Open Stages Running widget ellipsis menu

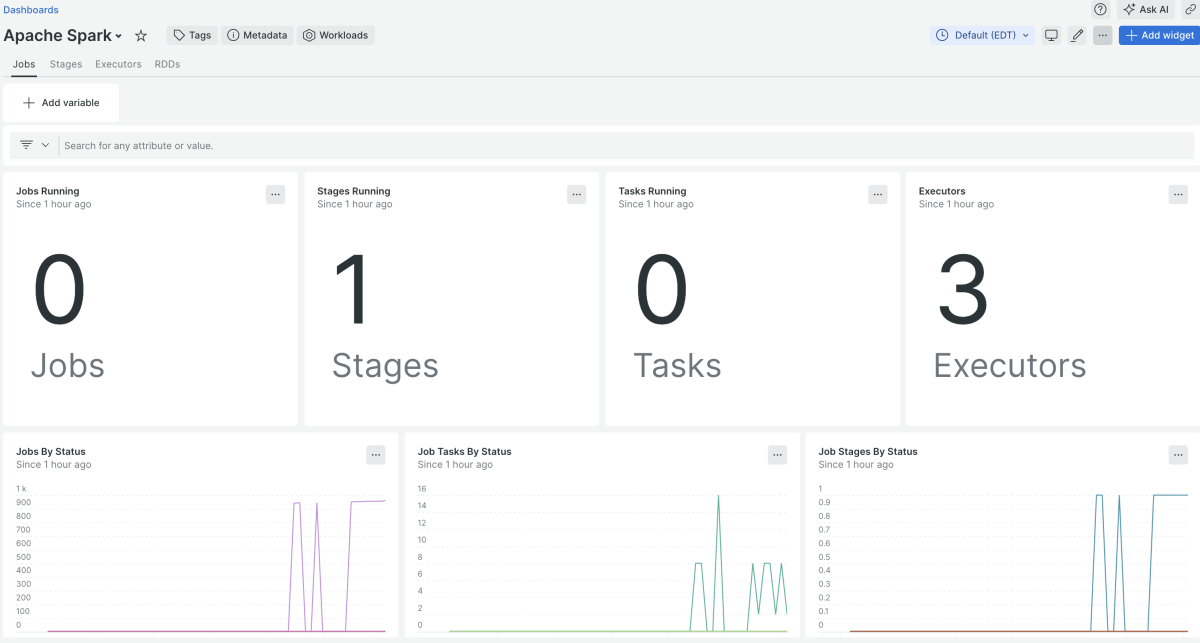(576, 195)
